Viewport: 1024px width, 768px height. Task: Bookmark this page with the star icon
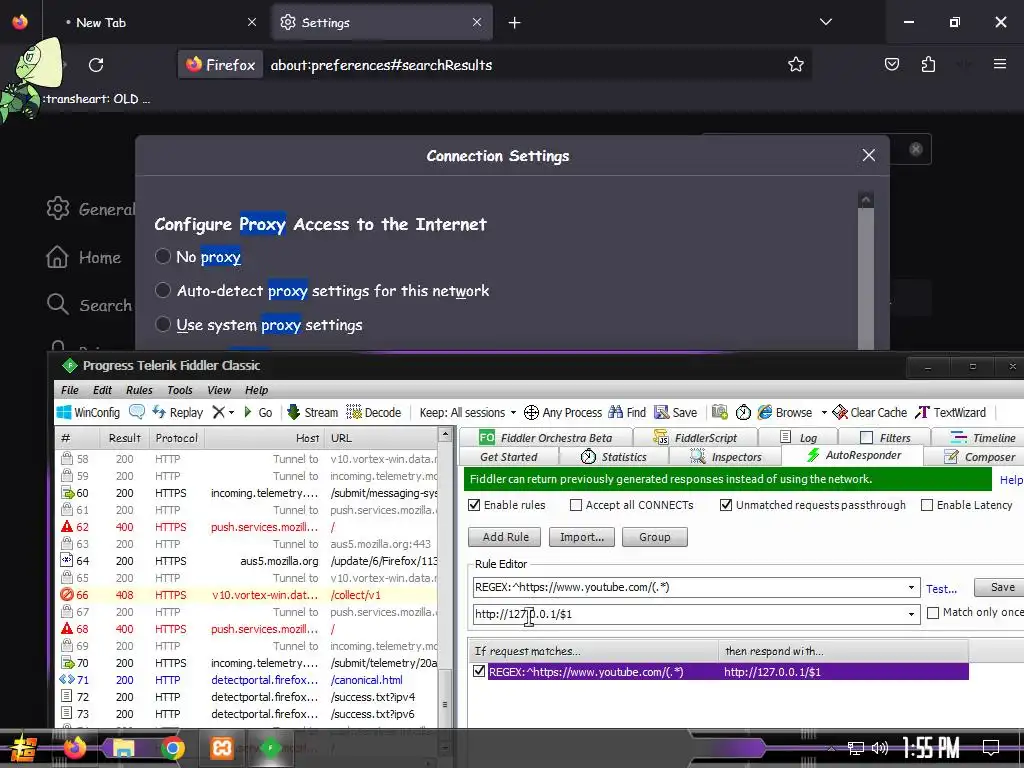pyautogui.click(x=795, y=64)
